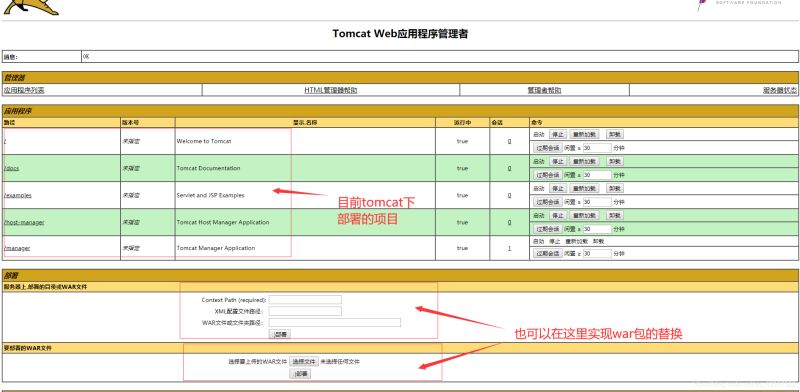The height and width of the screenshot is (392, 800).
Task: Reload (重新加载) the /examples application
Action: tap(584, 188)
